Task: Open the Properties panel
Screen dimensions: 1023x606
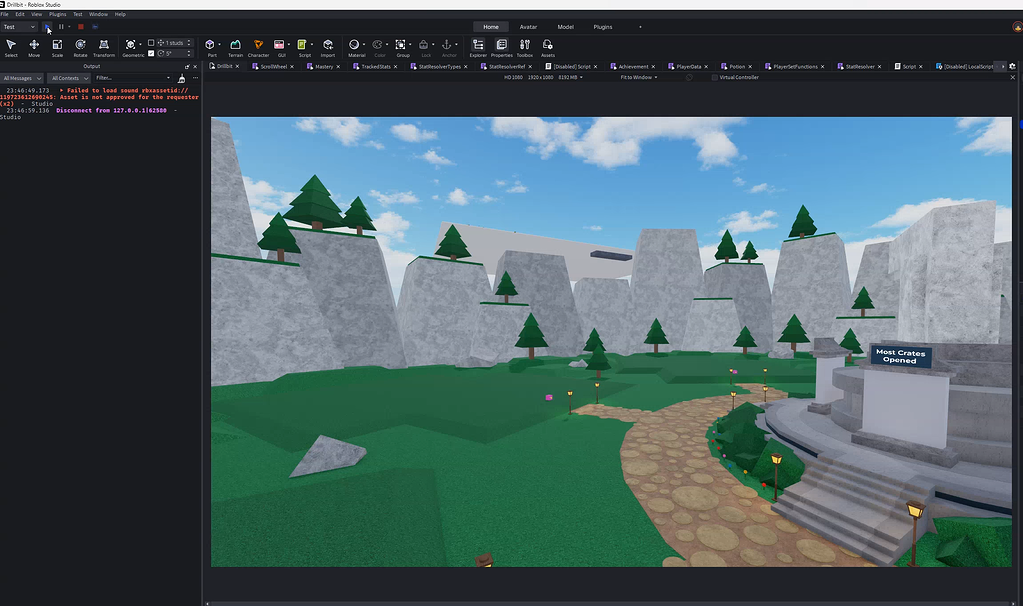Action: pos(502,48)
